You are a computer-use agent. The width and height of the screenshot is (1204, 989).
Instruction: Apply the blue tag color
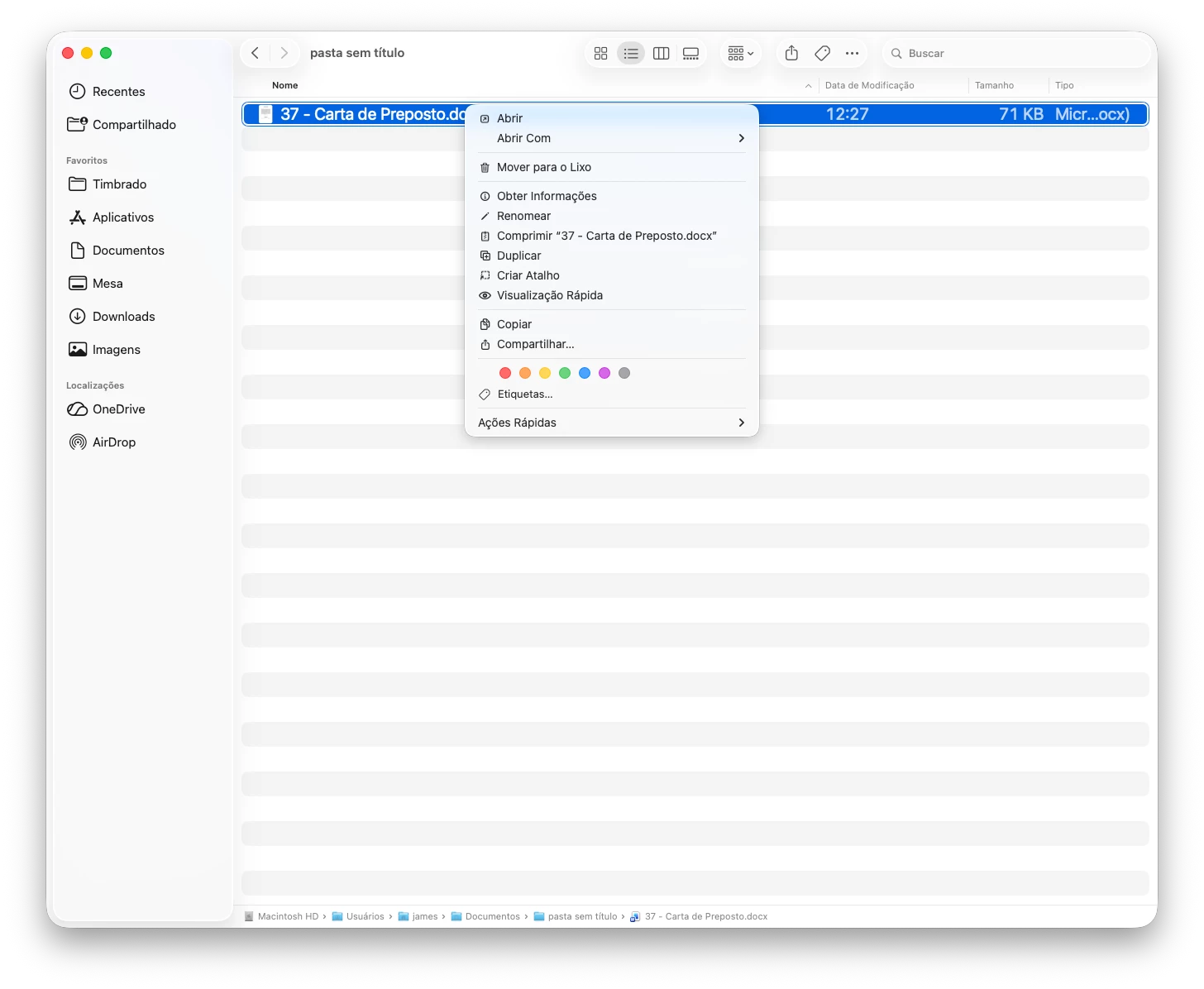click(x=585, y=373)
